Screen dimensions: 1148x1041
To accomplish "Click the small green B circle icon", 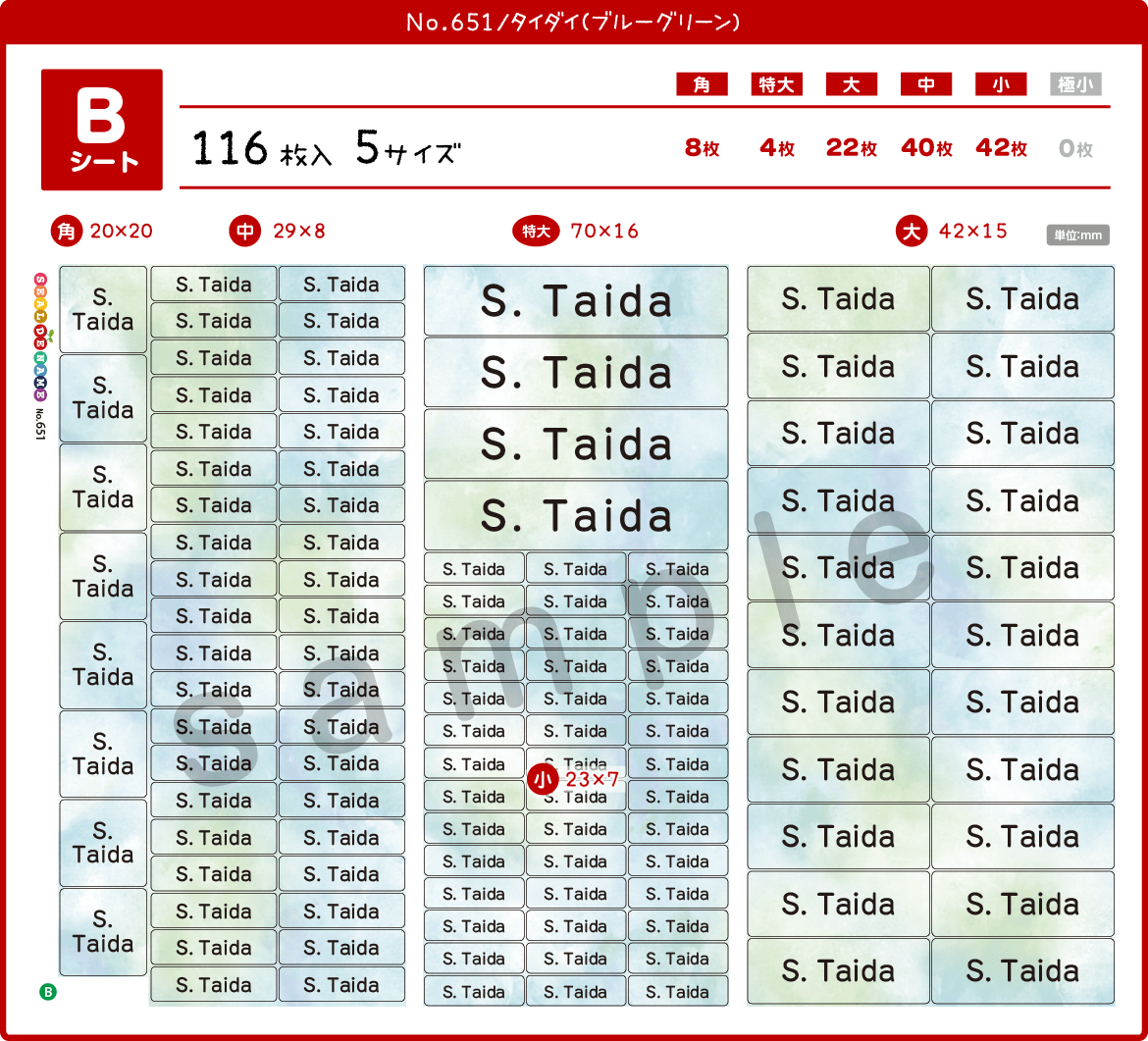I will pos(48,992).
